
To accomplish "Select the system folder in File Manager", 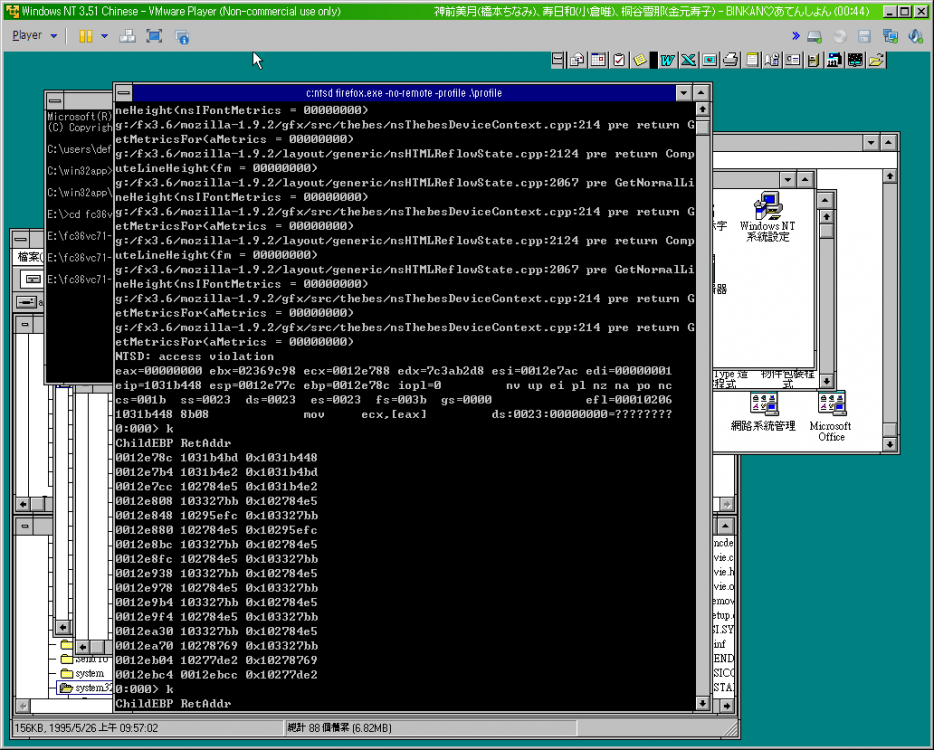I will coord(88,673).
